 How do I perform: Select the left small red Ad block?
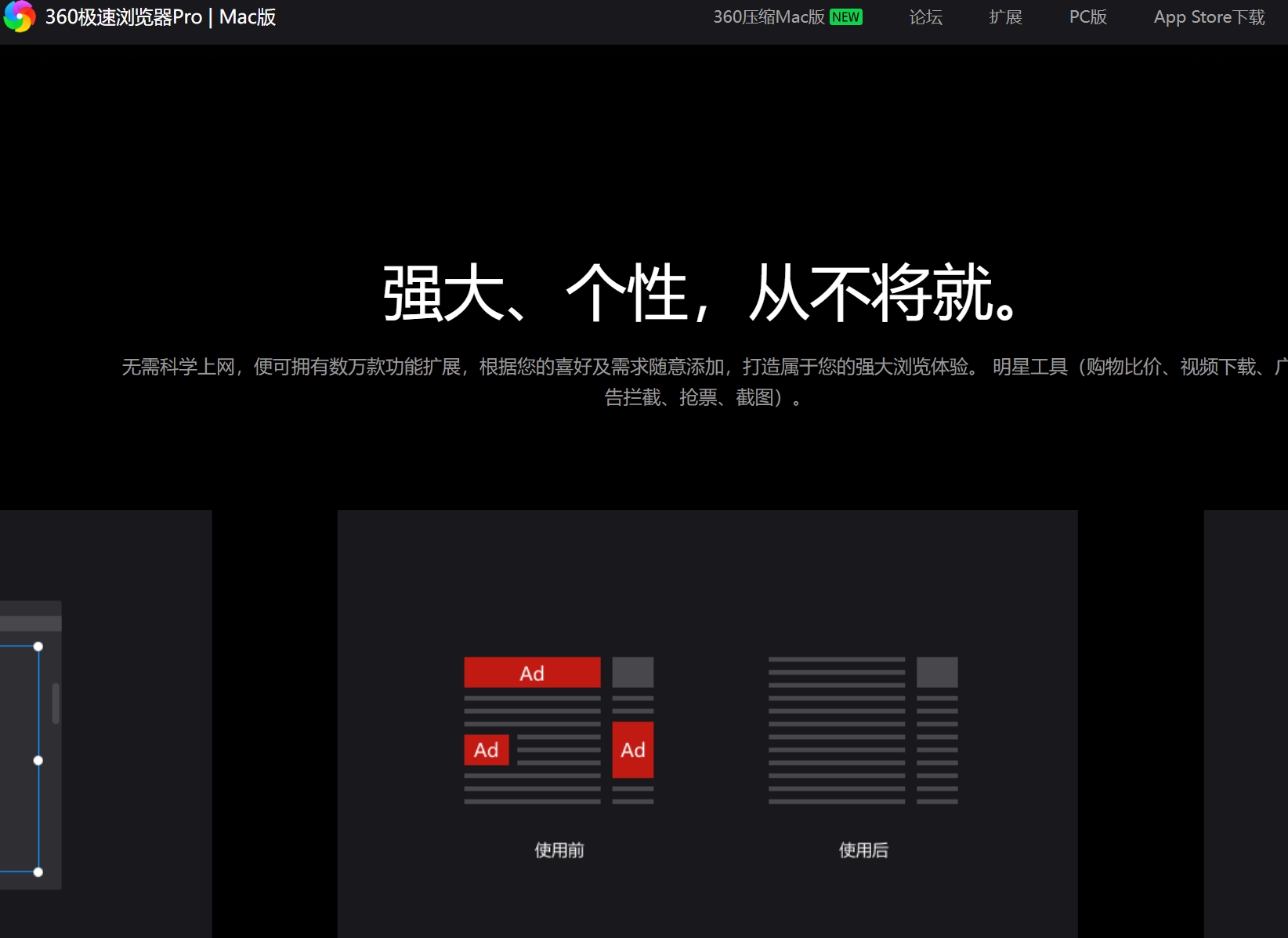[487, 749]
